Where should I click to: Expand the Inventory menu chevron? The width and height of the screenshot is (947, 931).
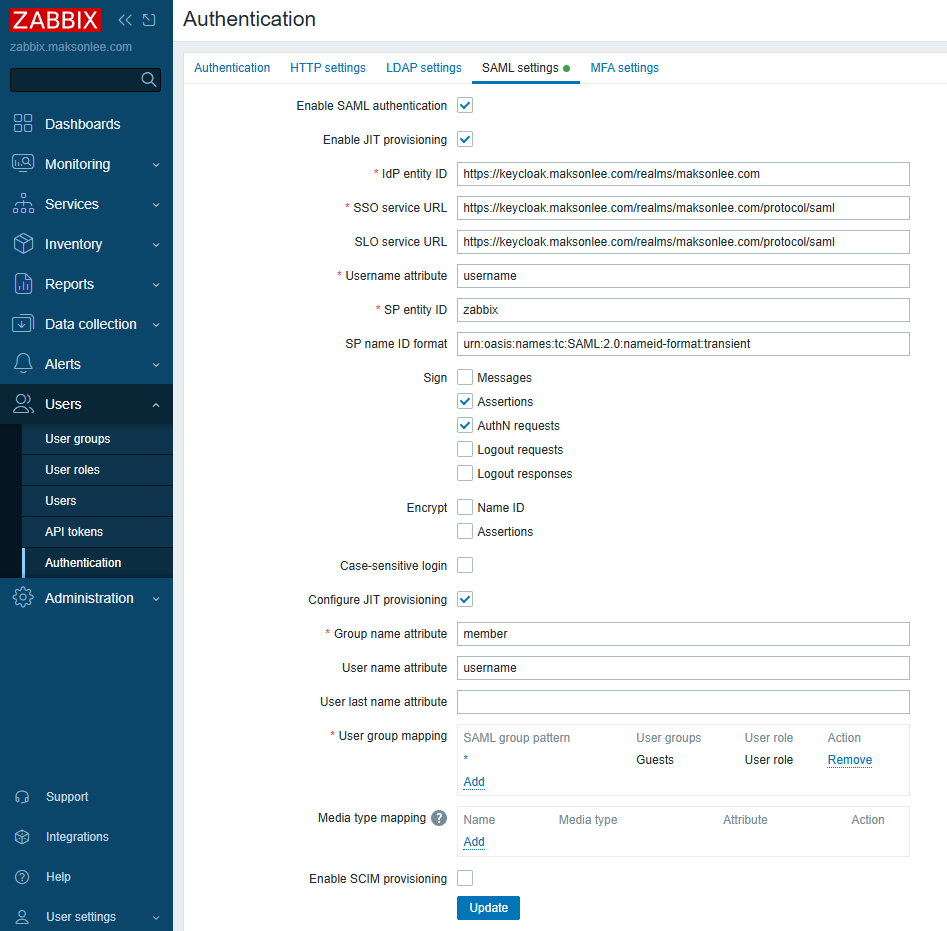point(156,245)
